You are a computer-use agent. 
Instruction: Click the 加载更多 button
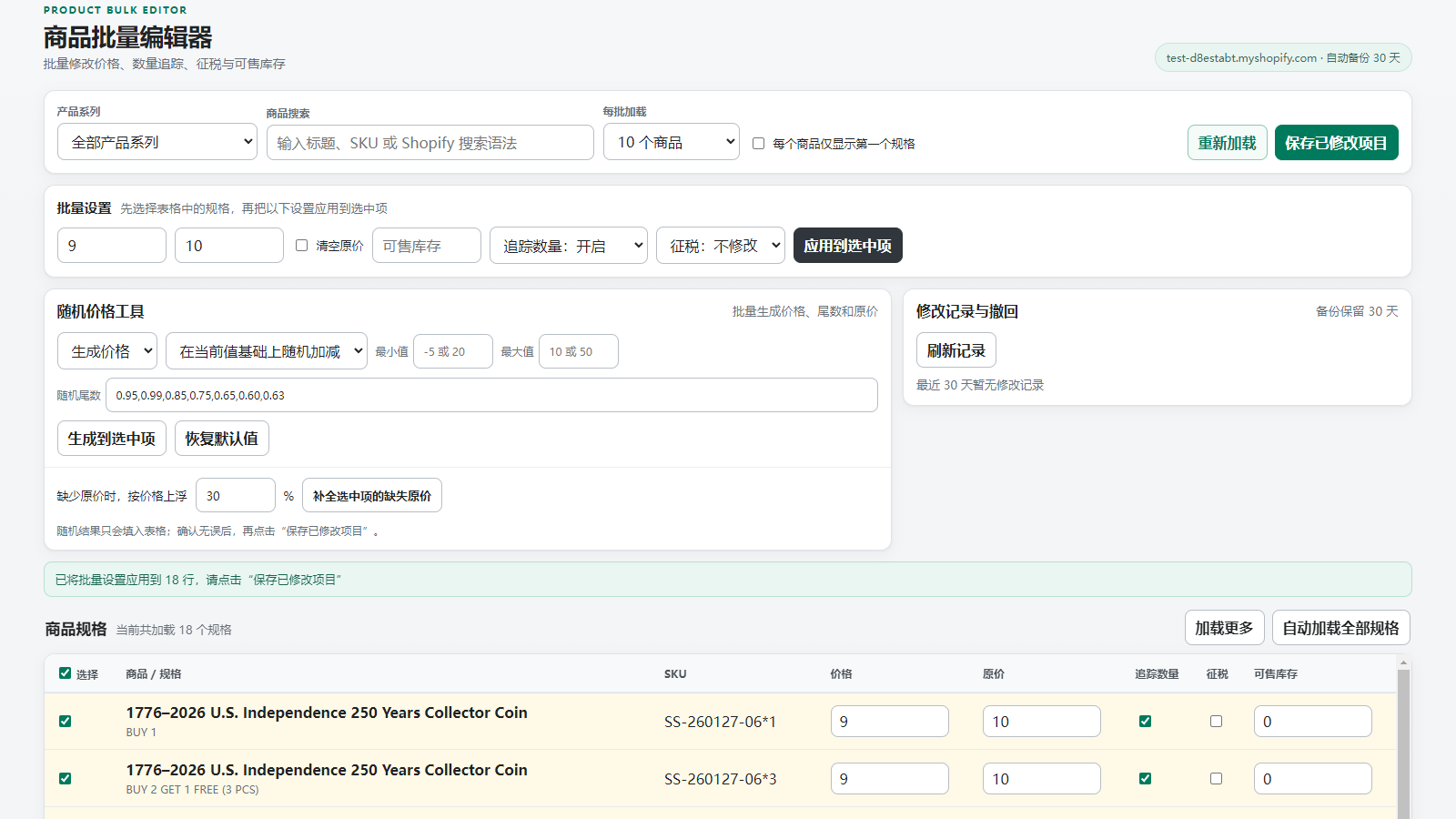pos(1225,628)
